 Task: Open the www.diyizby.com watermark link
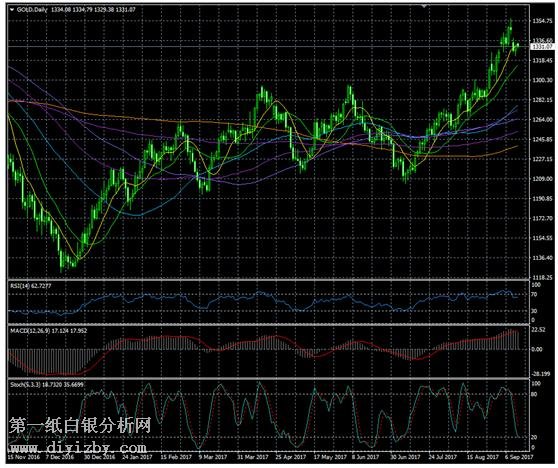point(77,447)
